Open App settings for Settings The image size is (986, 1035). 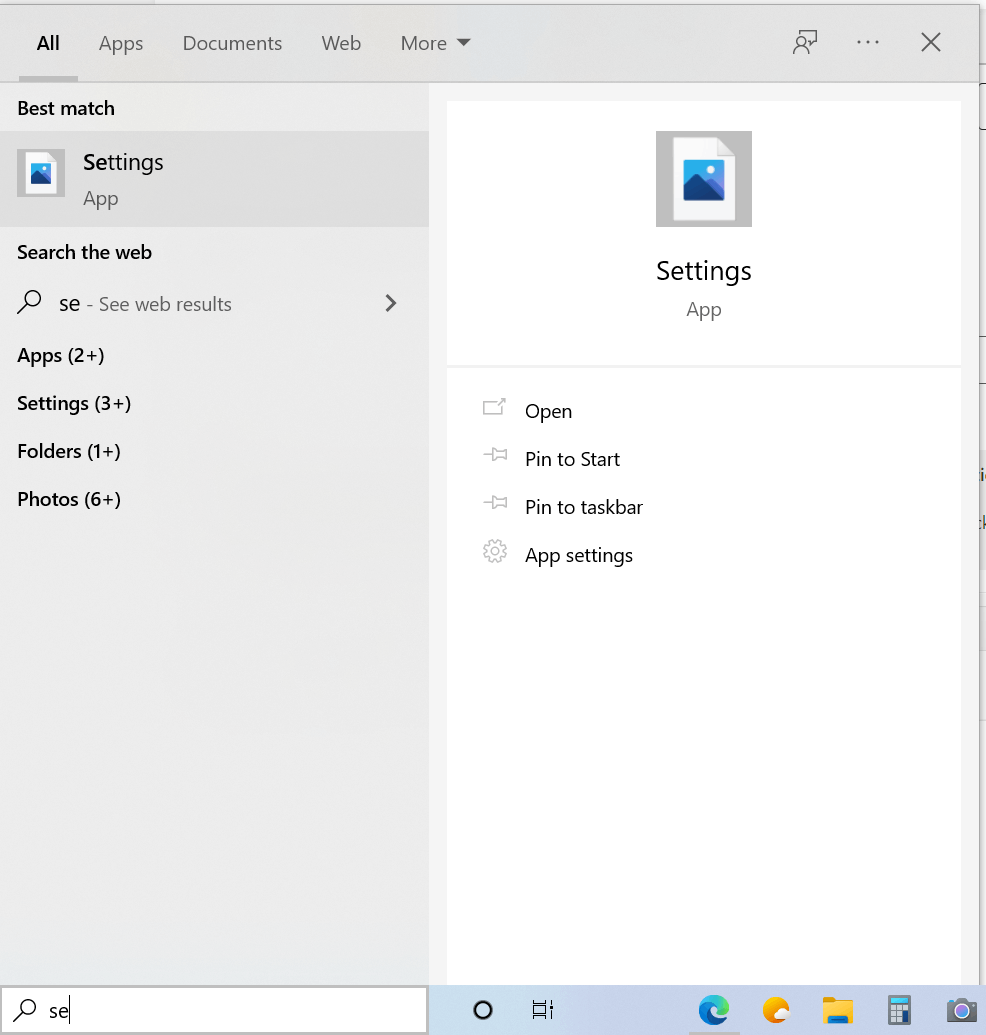click(579, 555)
